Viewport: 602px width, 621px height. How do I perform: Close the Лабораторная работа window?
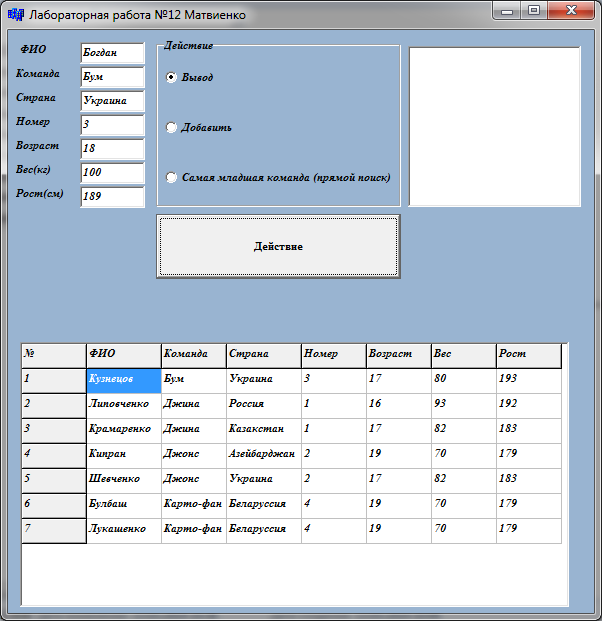(x=572, y=11)
